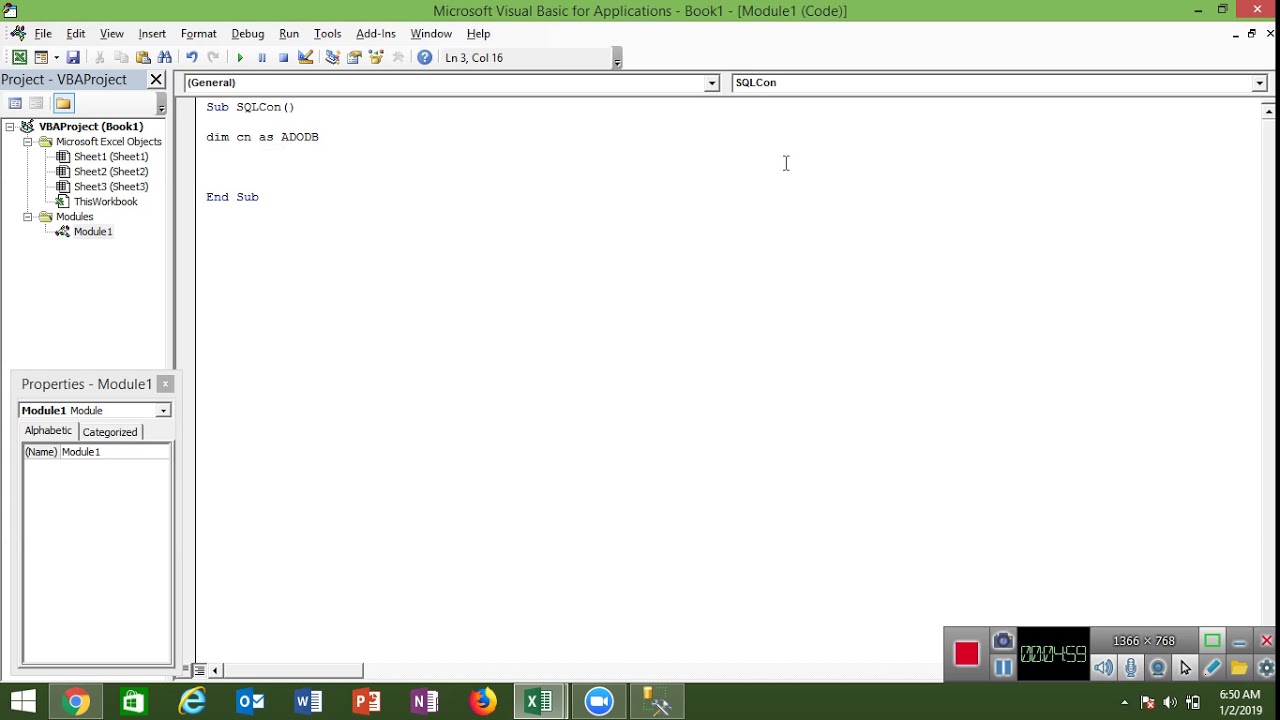
Task: Collapse the Modules folder node
Action: (28, 217)
